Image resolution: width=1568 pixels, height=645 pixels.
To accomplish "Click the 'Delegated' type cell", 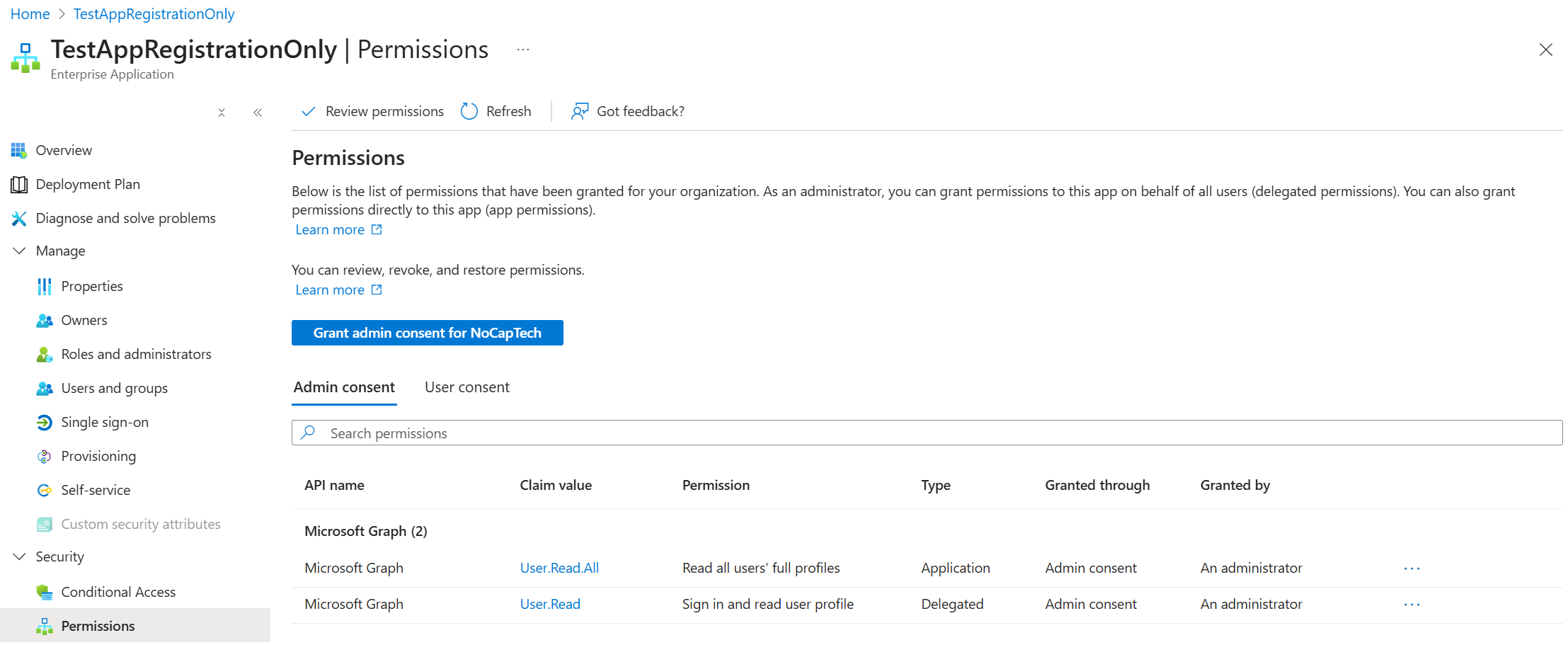I will tap(952, 604).
